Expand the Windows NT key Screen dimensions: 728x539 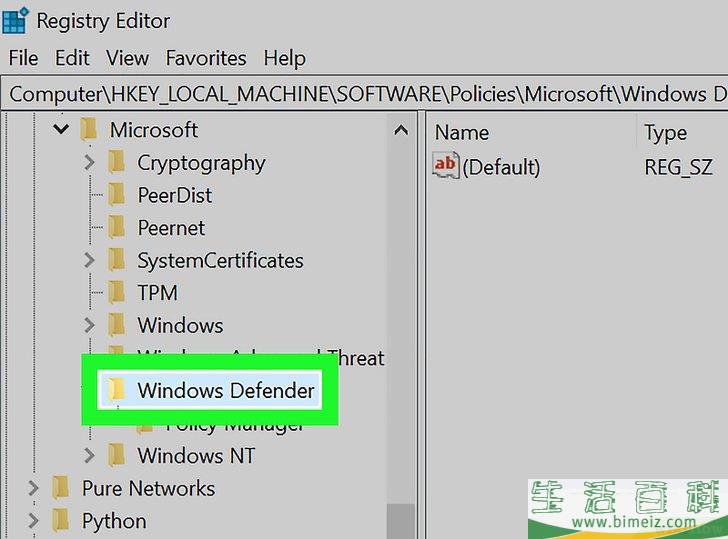[x=89, y=455]
